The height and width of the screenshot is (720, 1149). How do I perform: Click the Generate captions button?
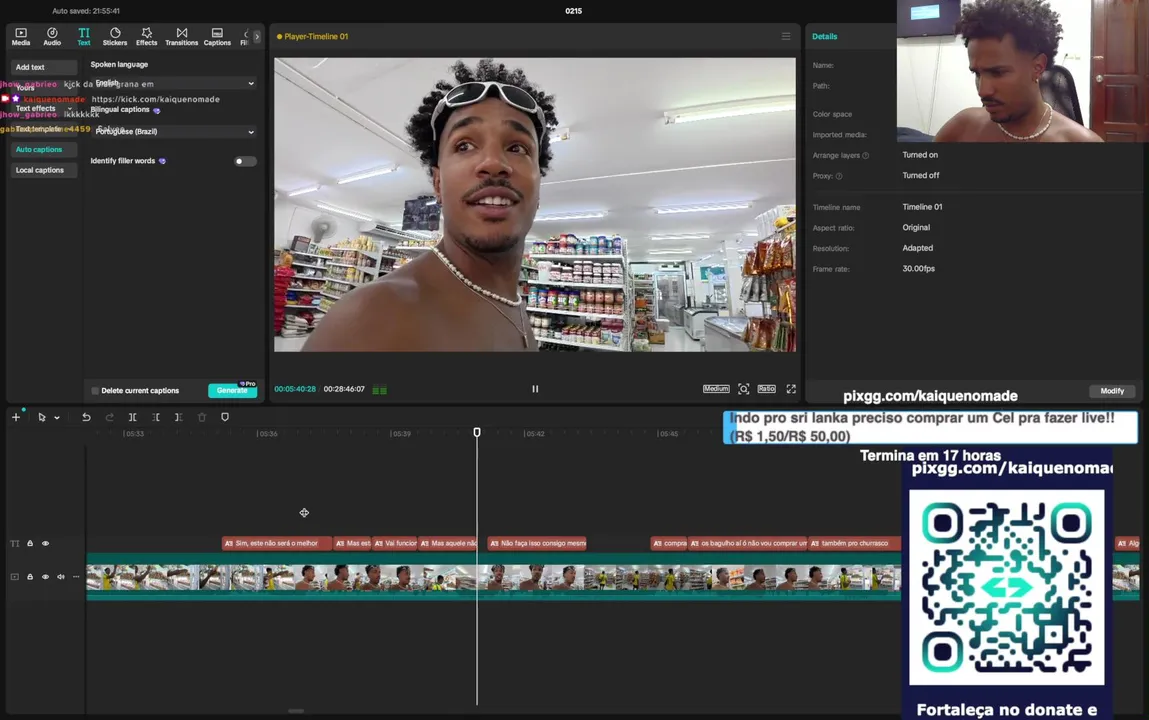pyautogui.click(x=232, y=390)
